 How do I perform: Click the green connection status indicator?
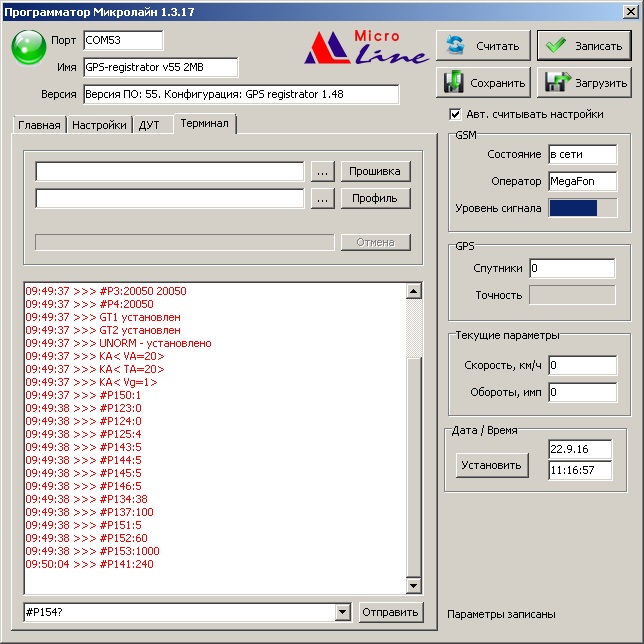(x=29, y=46)
